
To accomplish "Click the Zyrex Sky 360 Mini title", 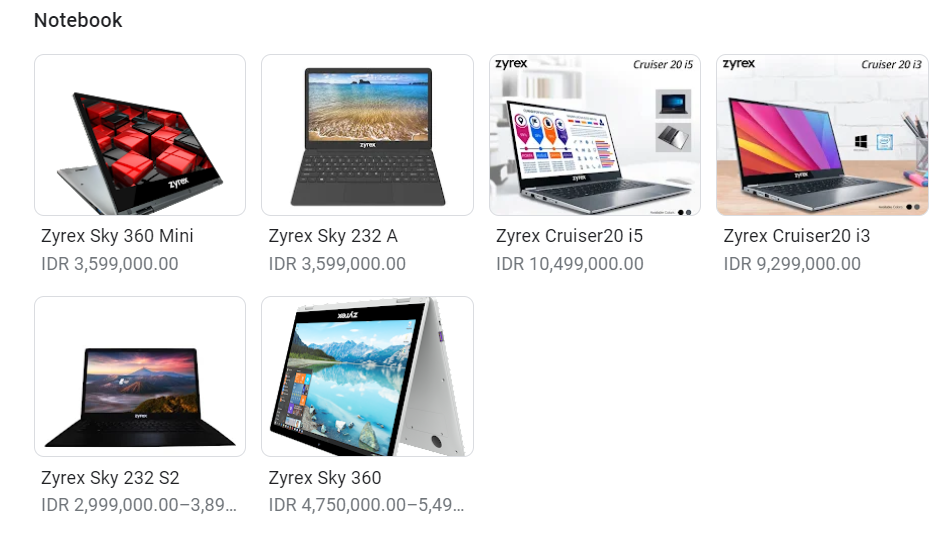I will (117, 236).
